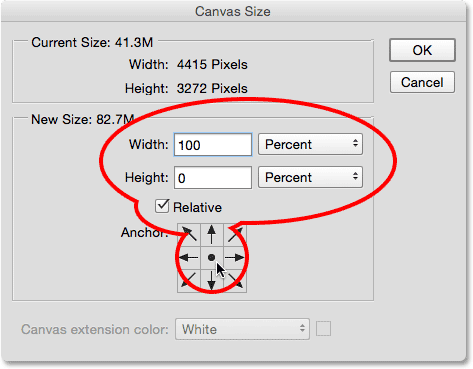Select the center anchor dot

pyautogui.click(x=212, y=258)
